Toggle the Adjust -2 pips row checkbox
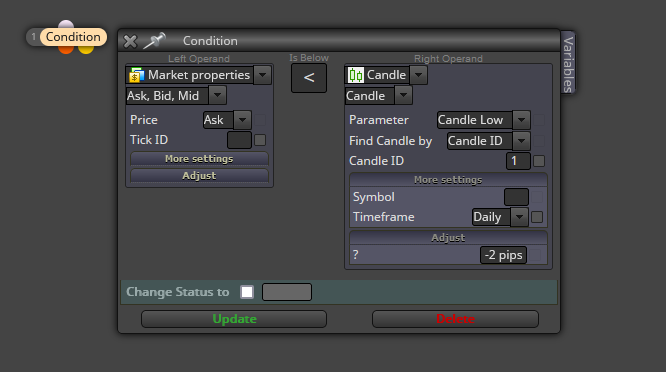This screenshot has height=372, width=666. pos(535,255)
